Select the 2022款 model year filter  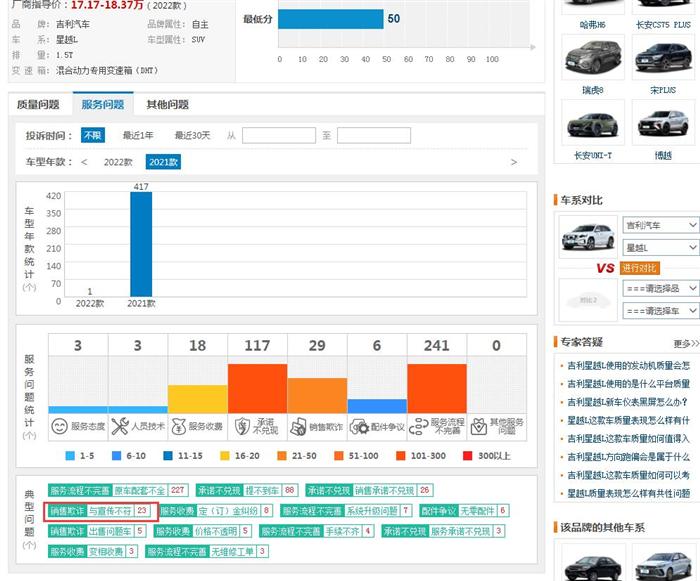pos(118,162)
